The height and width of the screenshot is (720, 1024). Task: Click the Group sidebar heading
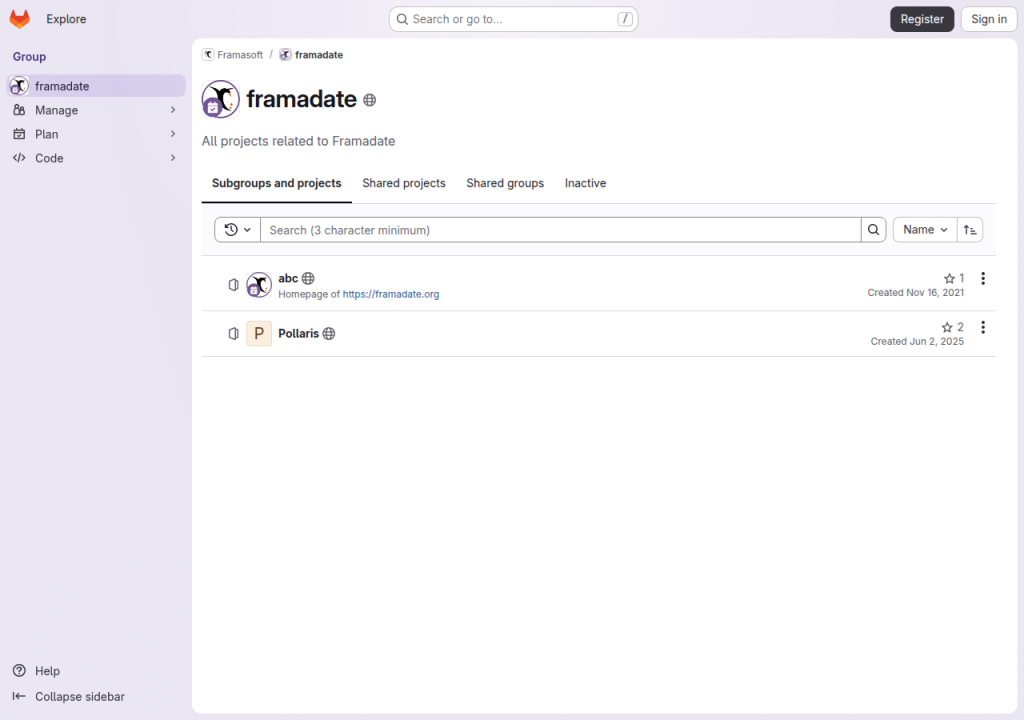click(x=29, y=57)
